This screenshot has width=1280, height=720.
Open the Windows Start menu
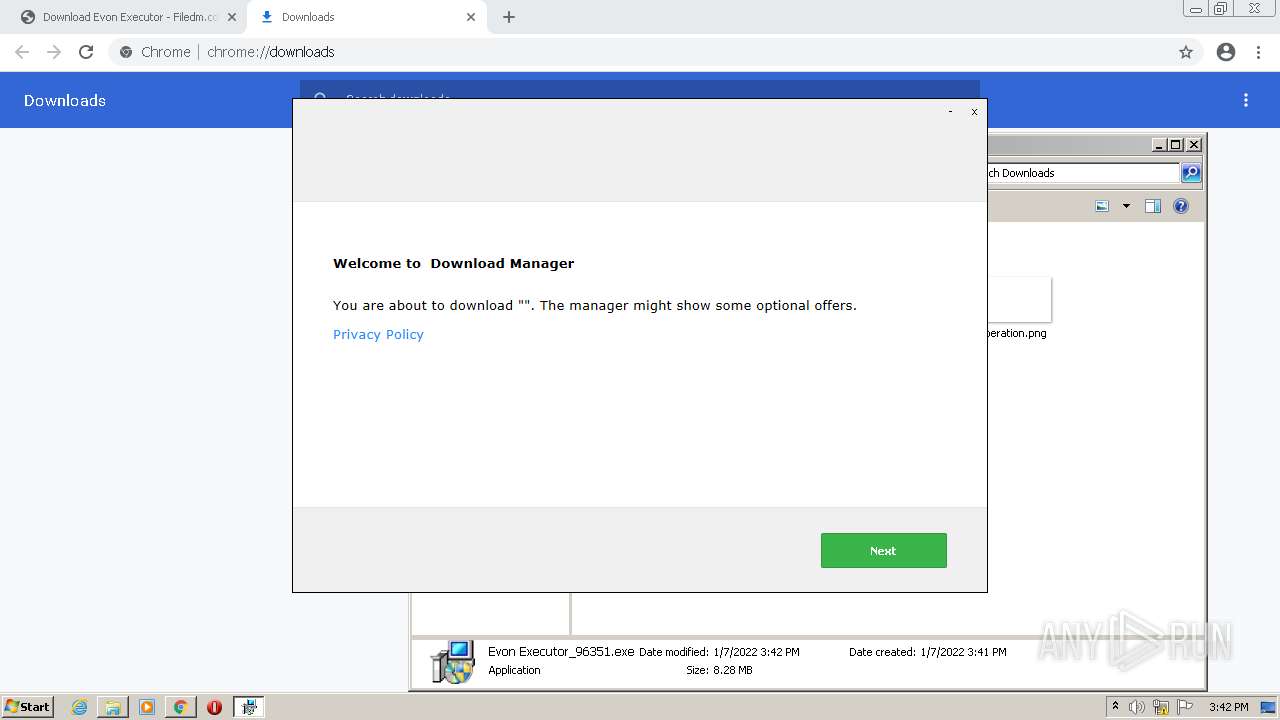pos(27,706)
